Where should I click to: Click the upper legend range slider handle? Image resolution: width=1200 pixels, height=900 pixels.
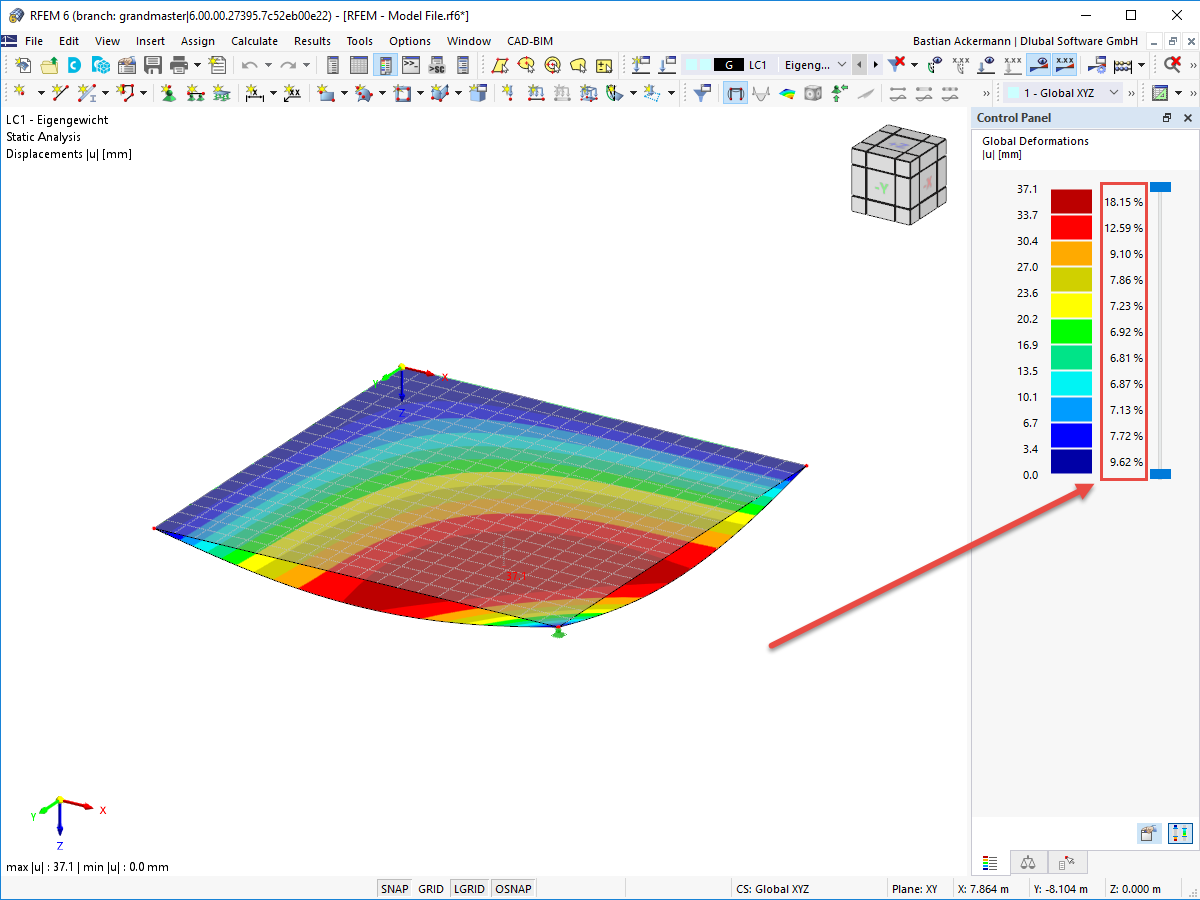tap(1160, 187)
